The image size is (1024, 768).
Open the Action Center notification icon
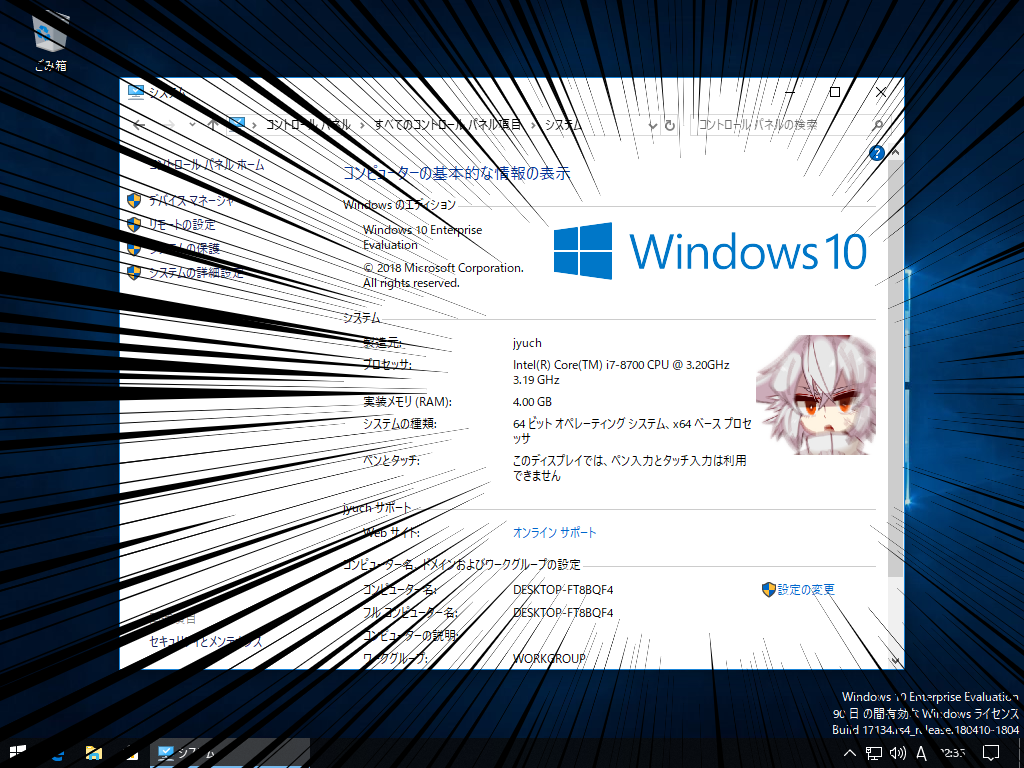pyautogui.click(x=991, y=753)
